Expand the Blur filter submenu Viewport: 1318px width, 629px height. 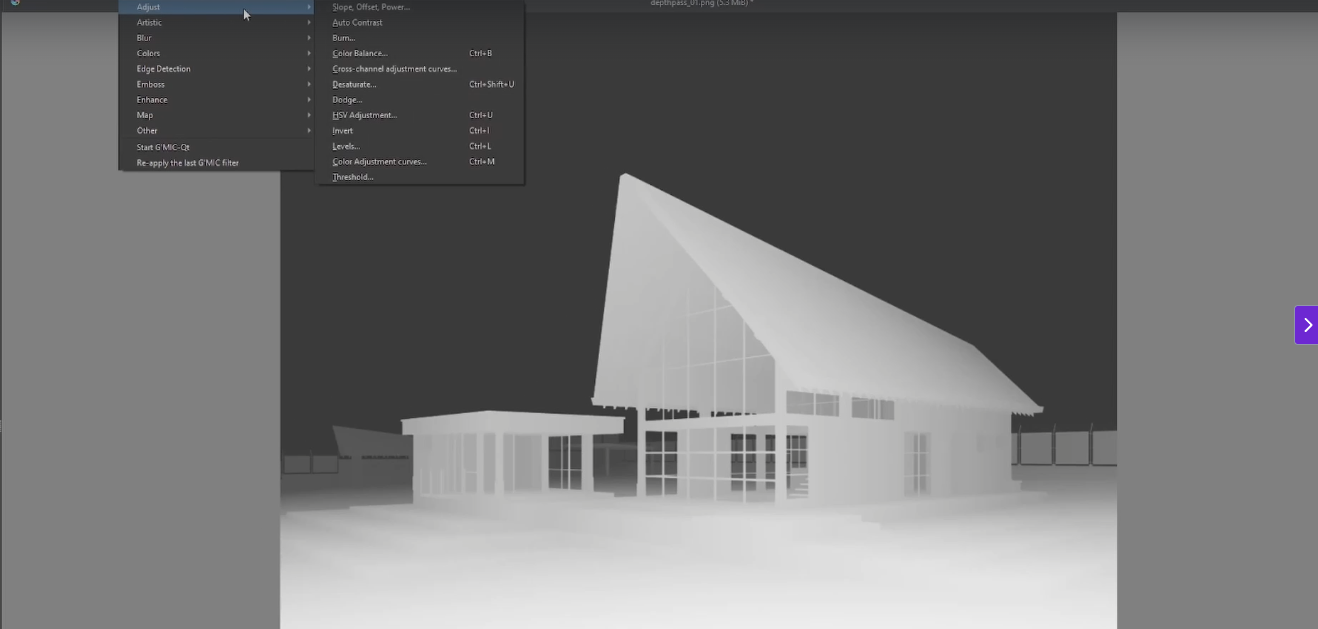144,38
